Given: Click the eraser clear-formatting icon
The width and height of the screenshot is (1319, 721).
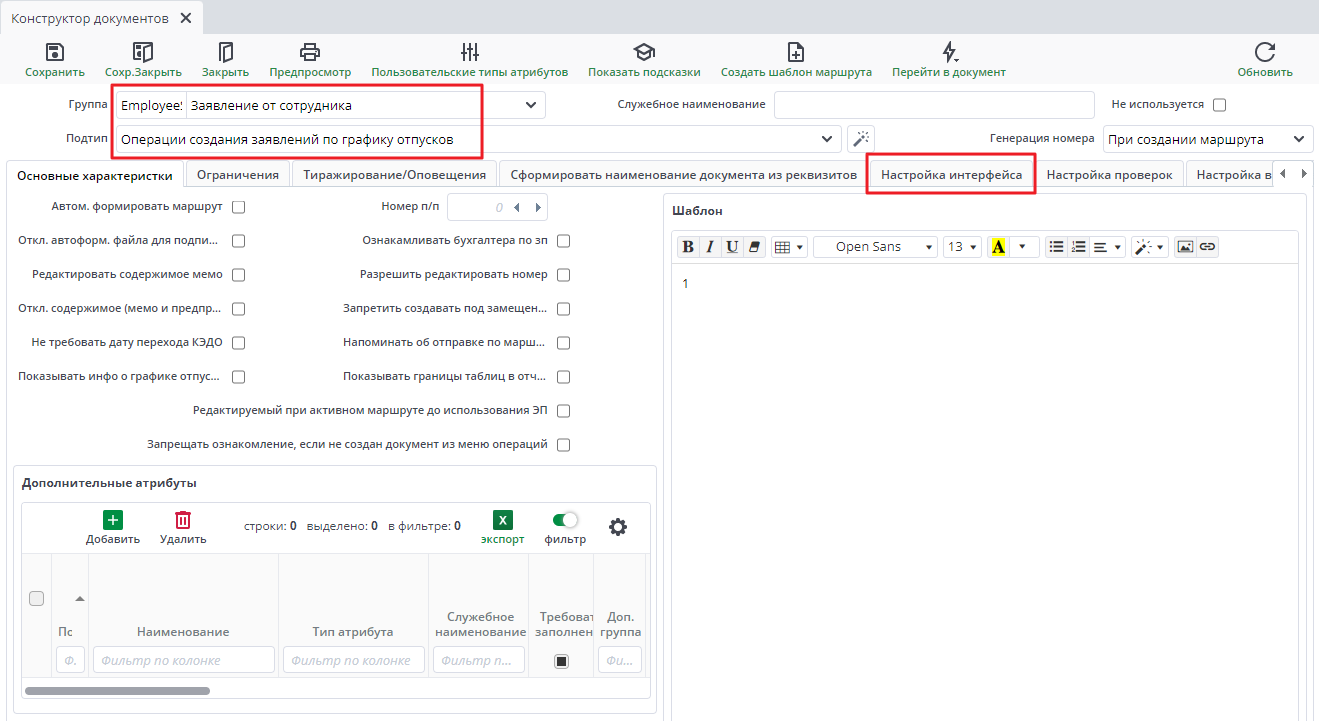Looking at the screenshot, I should click(755, 247).
